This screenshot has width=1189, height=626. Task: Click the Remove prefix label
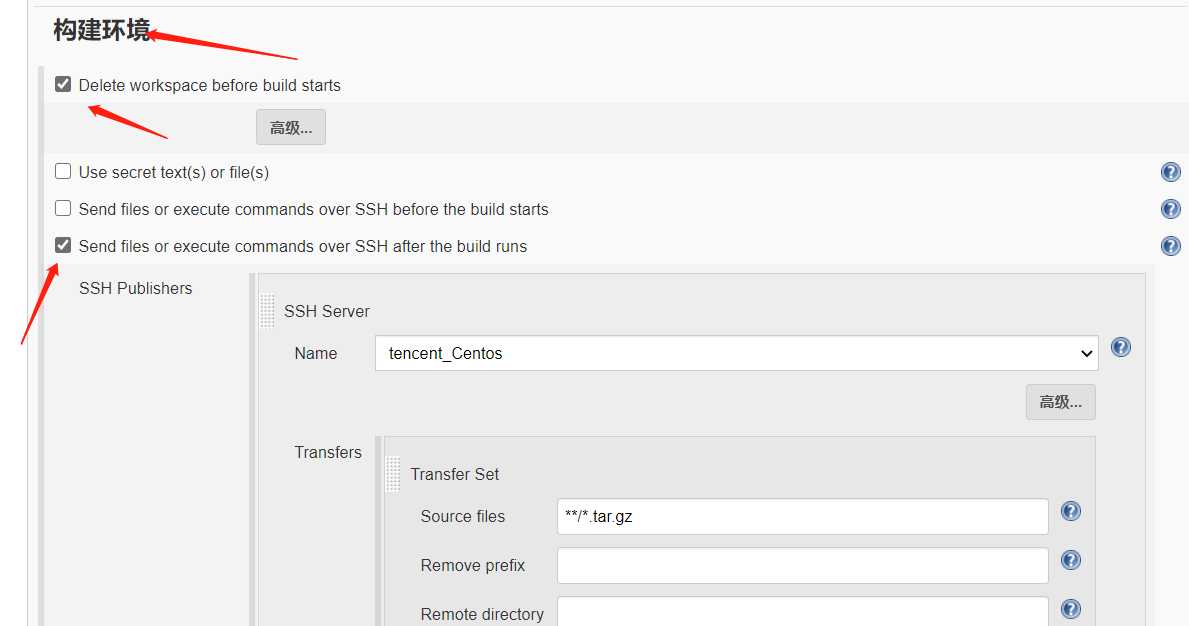click(472, 565)
